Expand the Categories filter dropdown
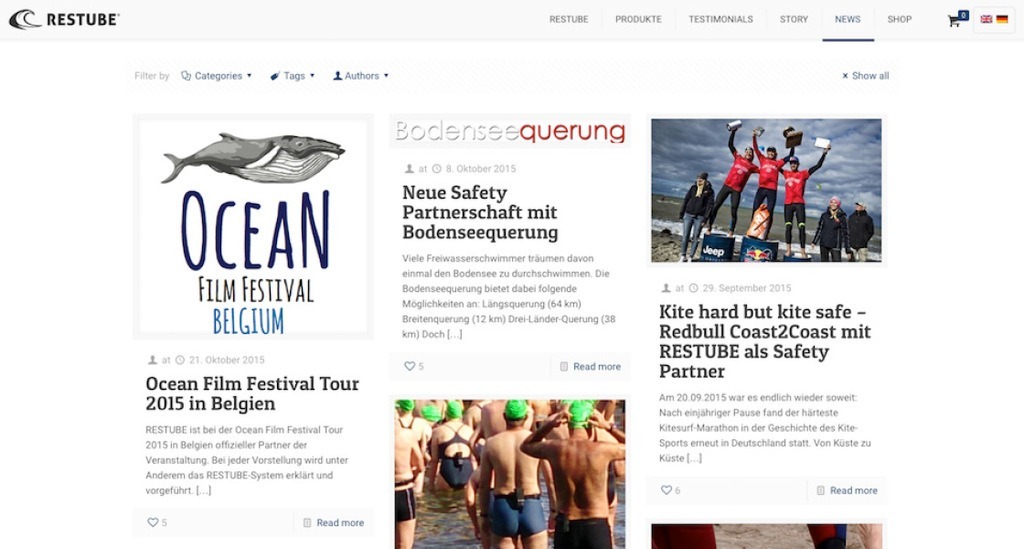This screenshot has width=1024, height=549. 216,76
